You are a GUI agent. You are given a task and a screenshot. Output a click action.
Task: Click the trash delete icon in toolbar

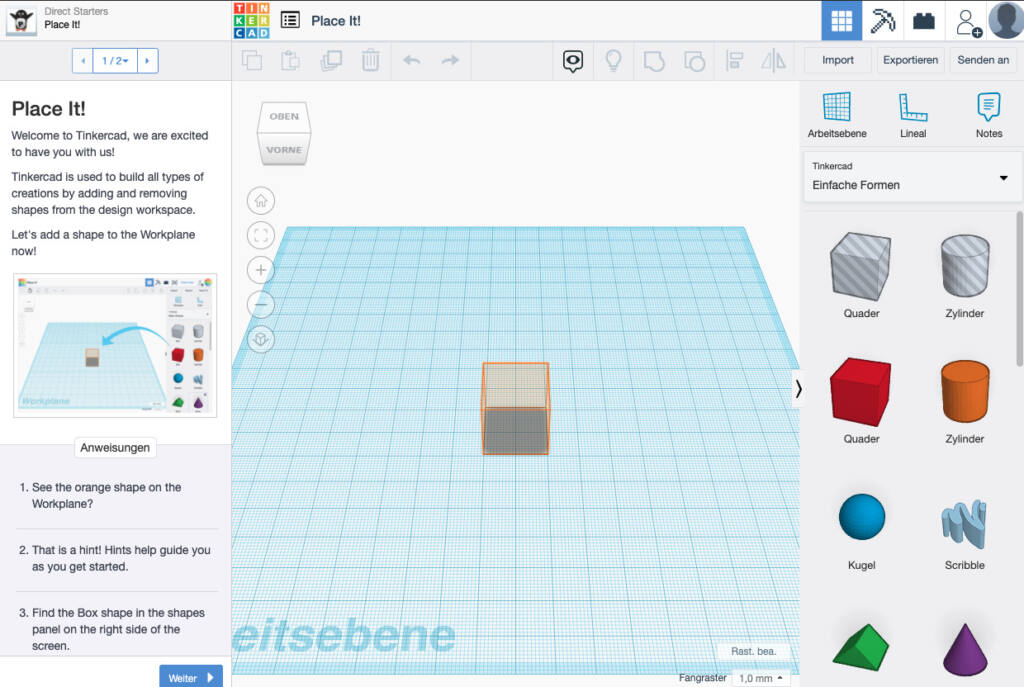pyautogui.click(x=370, y=60)
